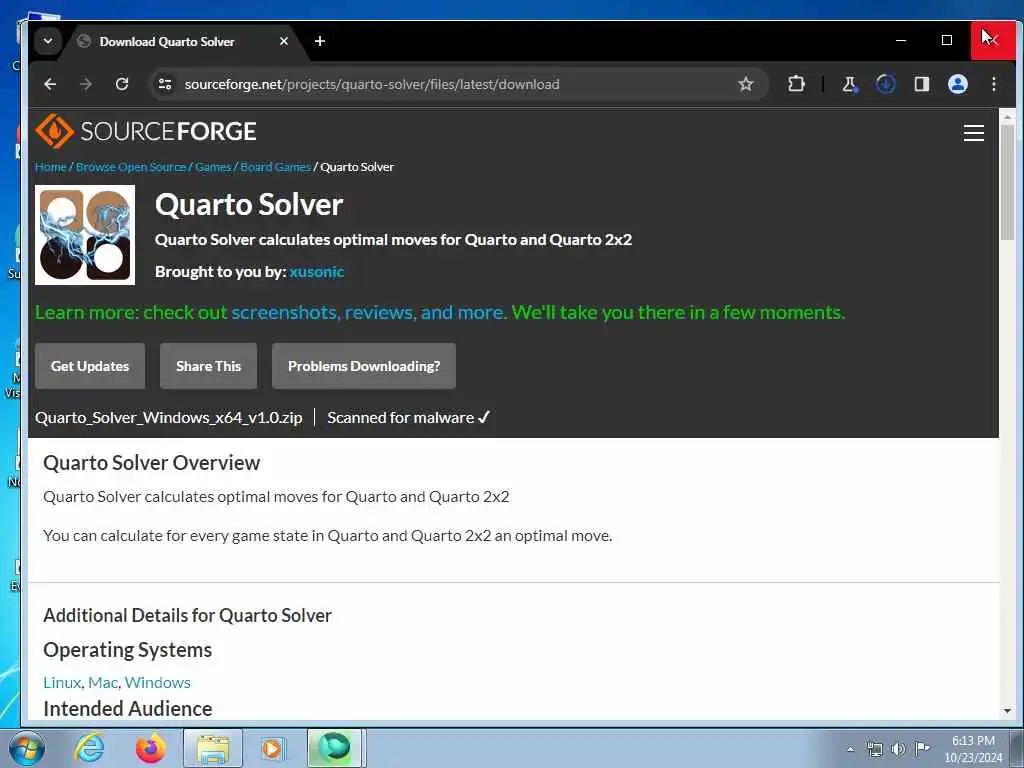This screenshot has width=1024, height=768.
Task: Open the Games breadcrumb link
Action: [x=213, y=167]
